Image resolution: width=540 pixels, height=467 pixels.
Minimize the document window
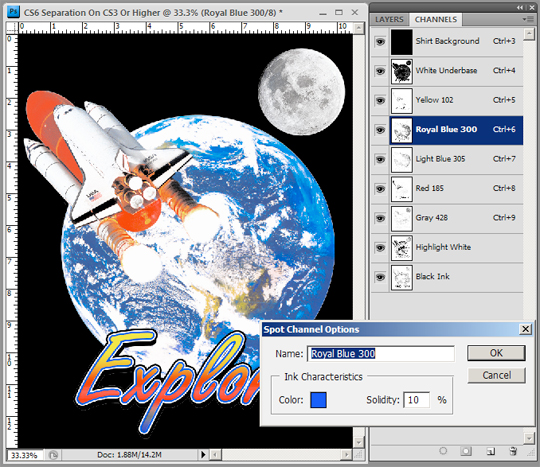323,13
